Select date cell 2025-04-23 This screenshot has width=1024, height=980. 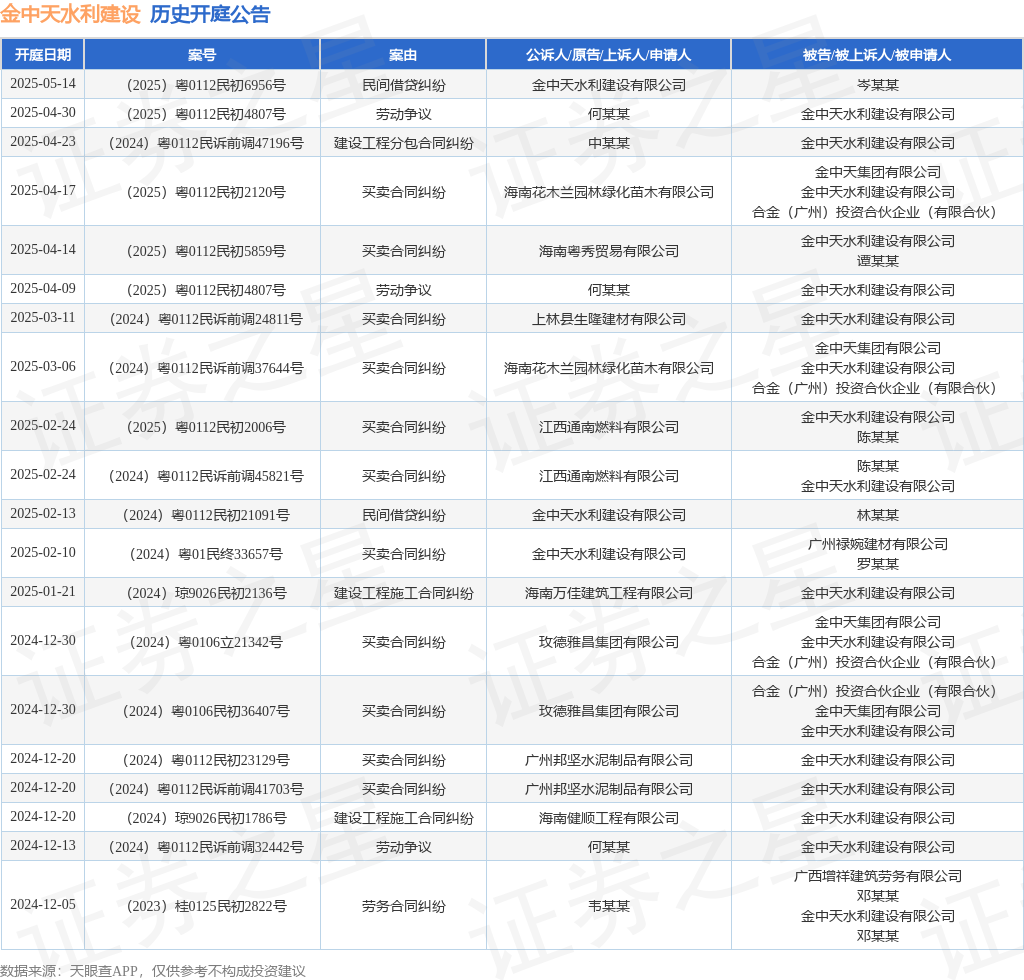(x=42, y=142)
